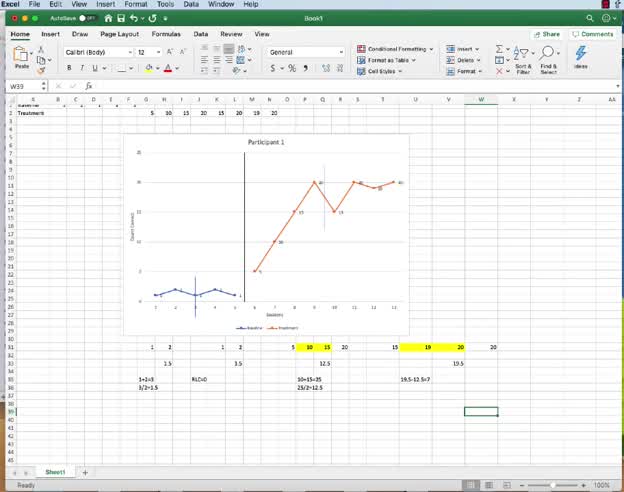Click the Undo arrow icon
The image size is (624, 492).
[134, 18]
